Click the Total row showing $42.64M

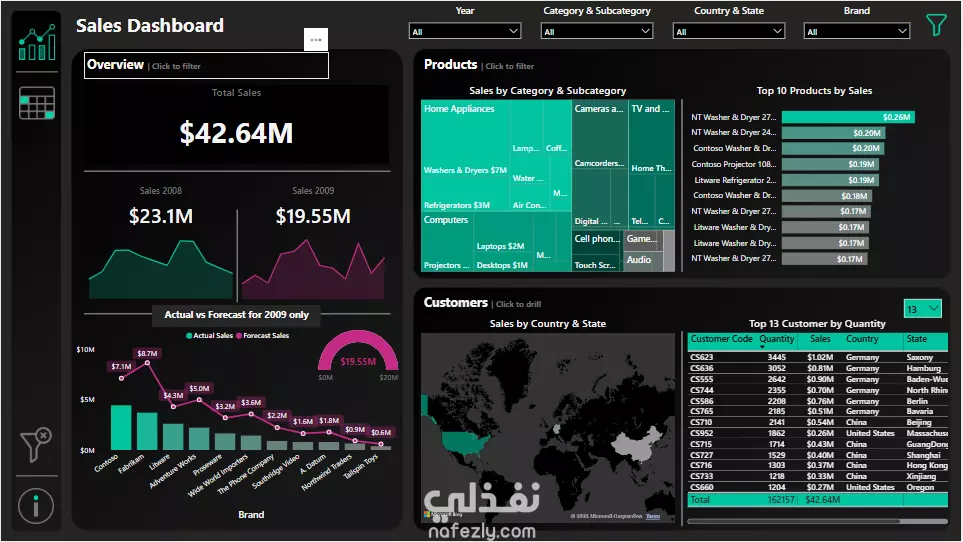tap(818, 500)
